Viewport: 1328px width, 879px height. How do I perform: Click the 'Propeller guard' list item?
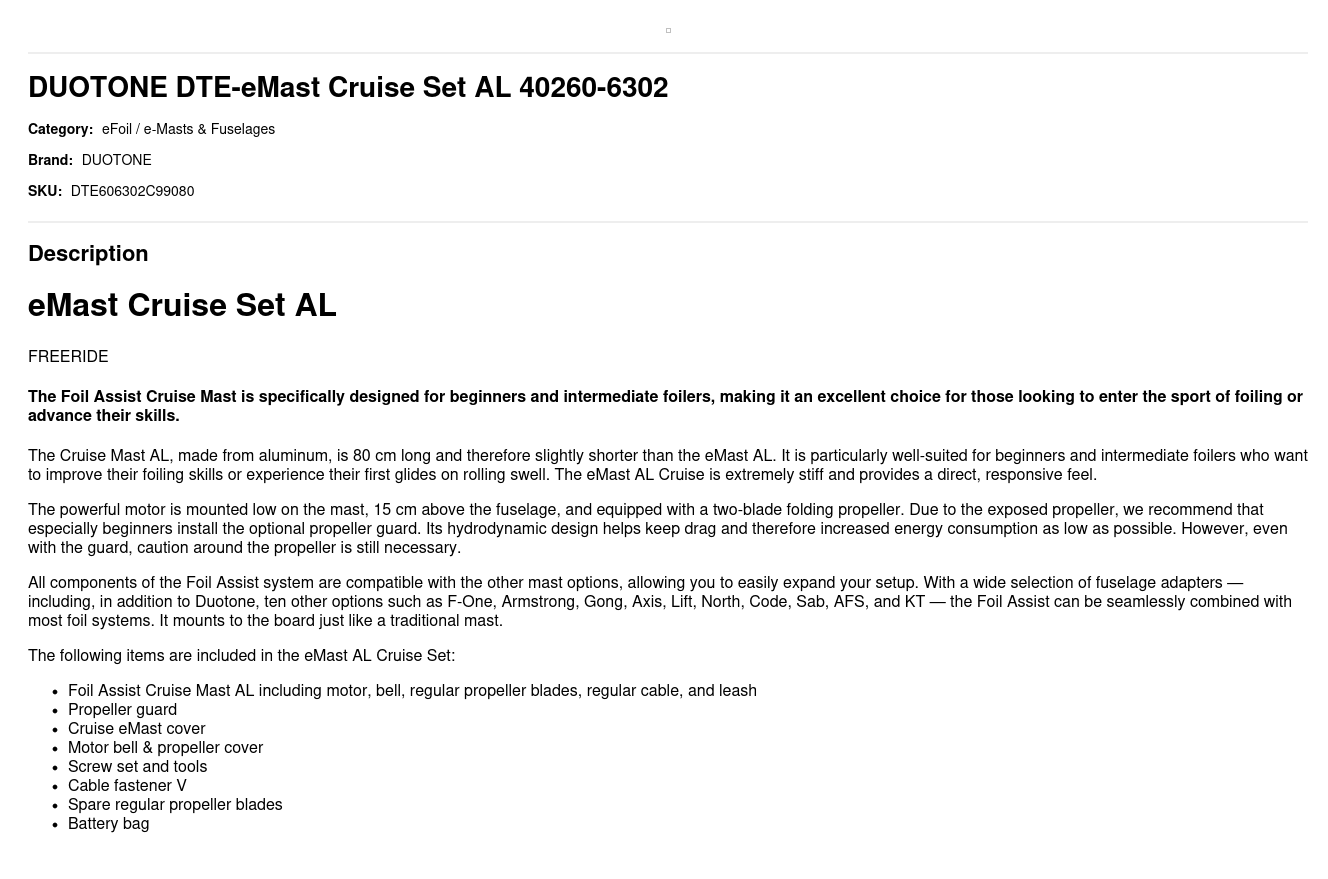(x=122, y=710)
